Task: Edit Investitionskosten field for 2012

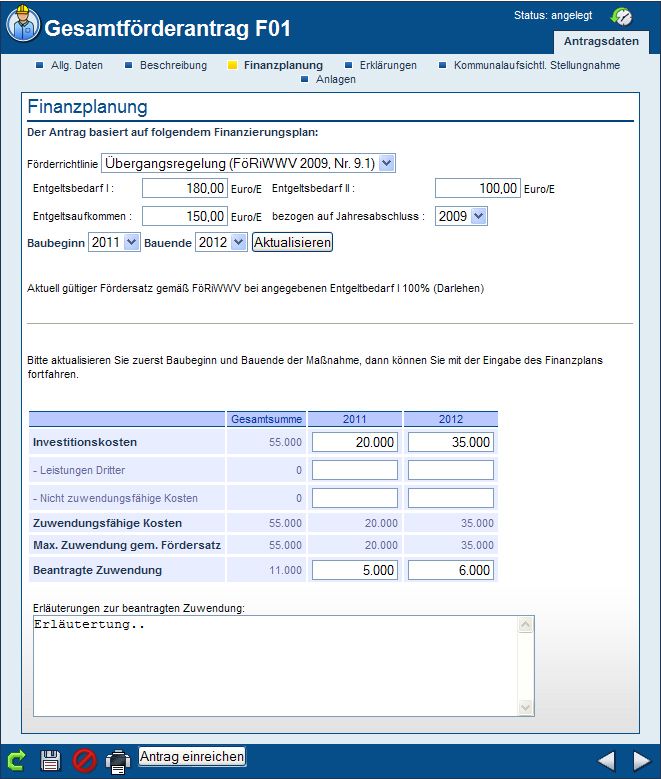Action: pyautogui.click(x=451, y=442)
